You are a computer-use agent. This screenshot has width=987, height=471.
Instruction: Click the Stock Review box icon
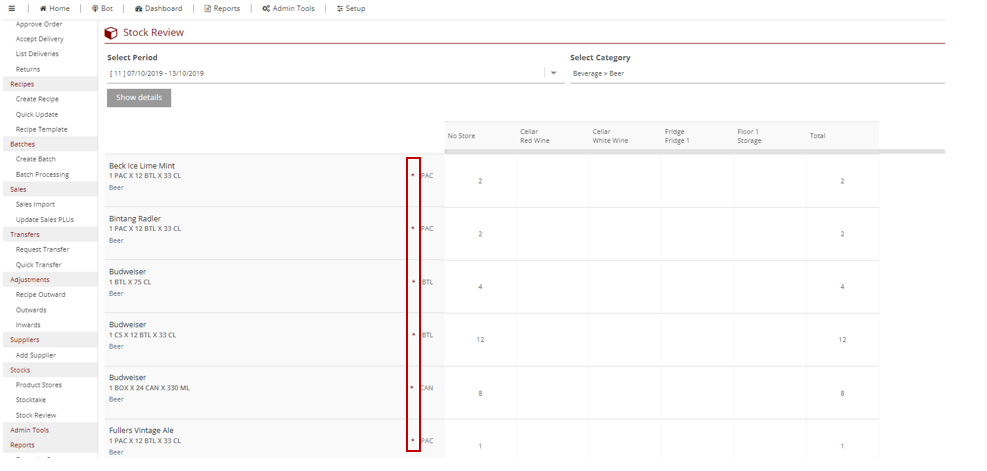click(111, 33)
